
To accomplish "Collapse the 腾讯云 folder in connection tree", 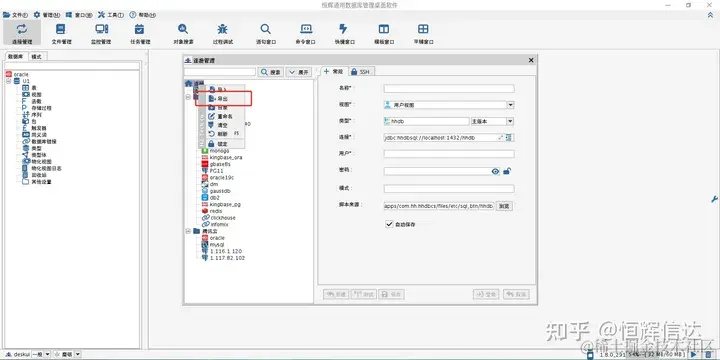I will point(188,231).
